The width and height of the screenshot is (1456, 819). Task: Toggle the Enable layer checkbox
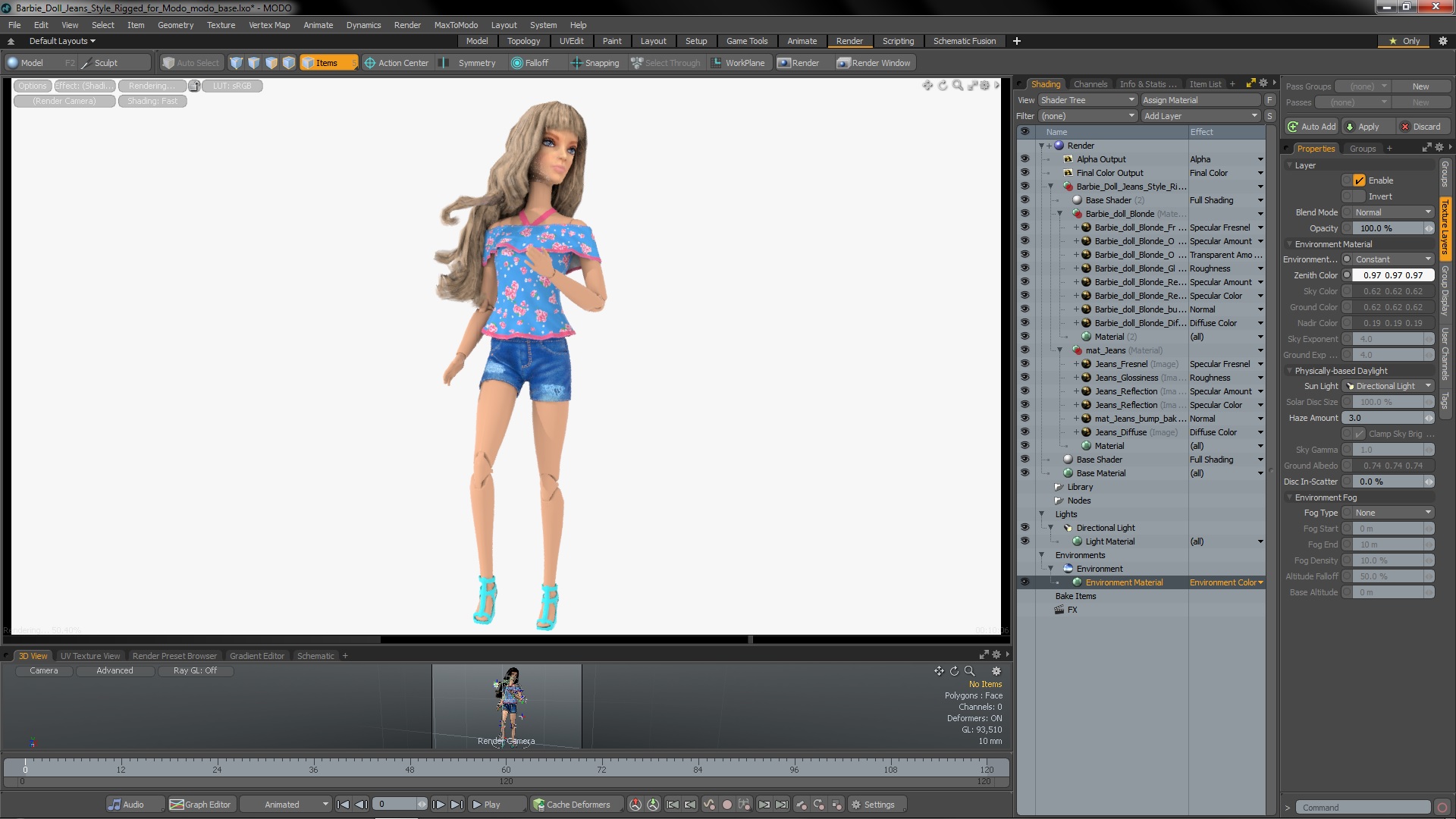click(x=1359, y=180)
